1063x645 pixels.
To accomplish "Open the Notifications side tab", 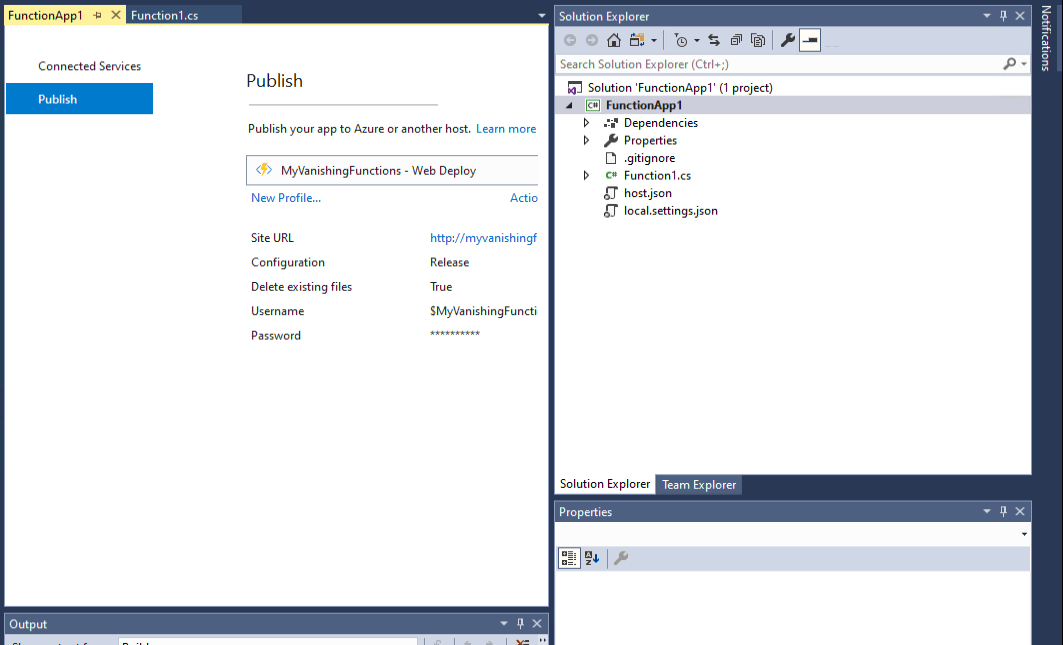I will tap(1046, 38).
